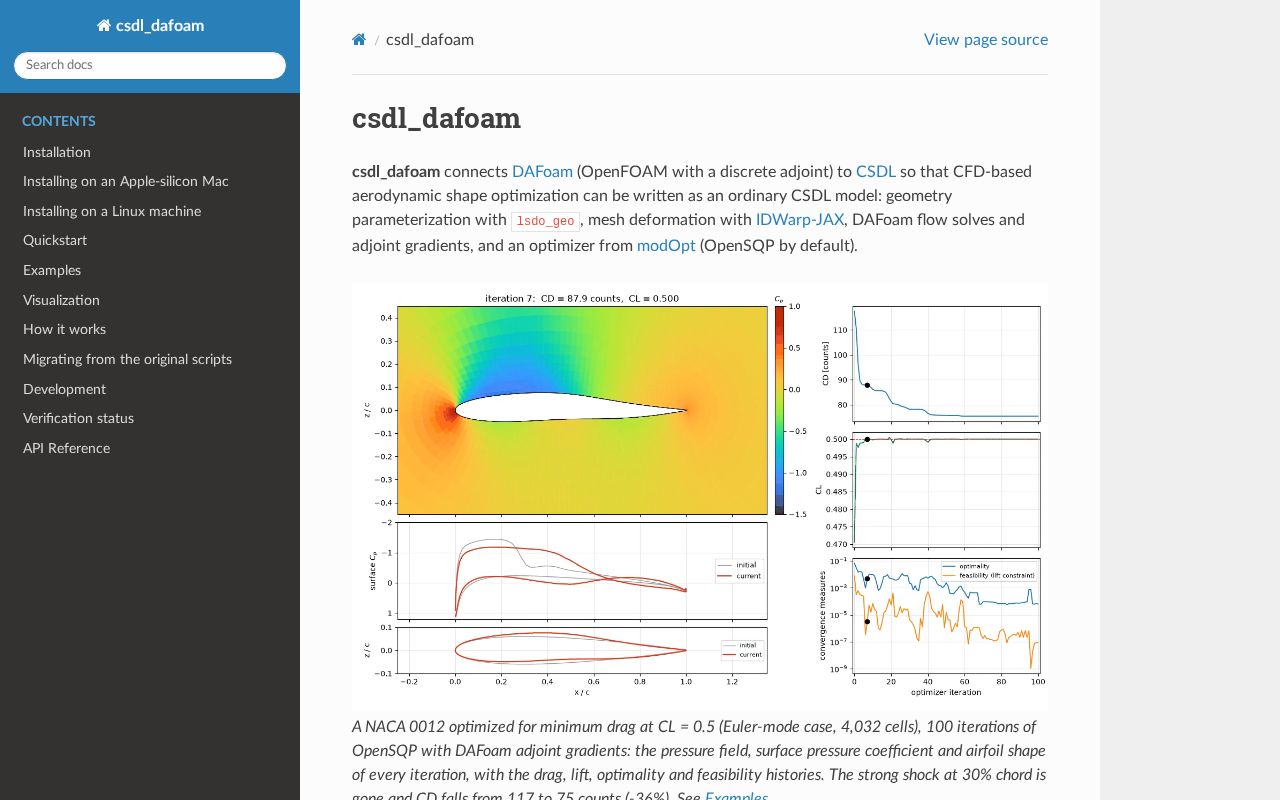Image resolution: width=1280 pixels, height=800 pixels.
Task: Open the csdl_dafoam project home link in the sidebar
Action: click(x=150, y=26)
